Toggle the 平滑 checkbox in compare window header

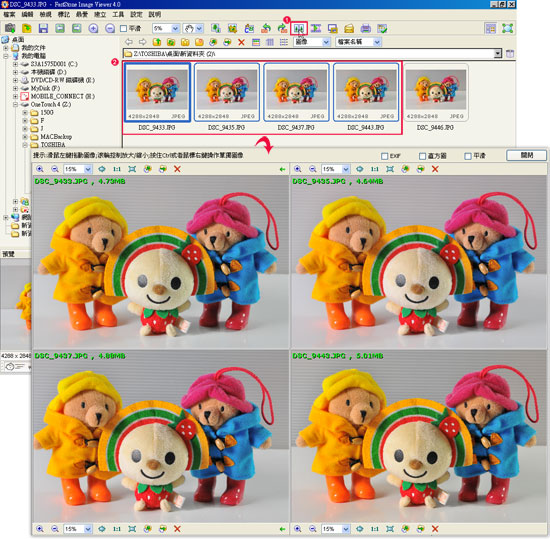pos(468,156)
